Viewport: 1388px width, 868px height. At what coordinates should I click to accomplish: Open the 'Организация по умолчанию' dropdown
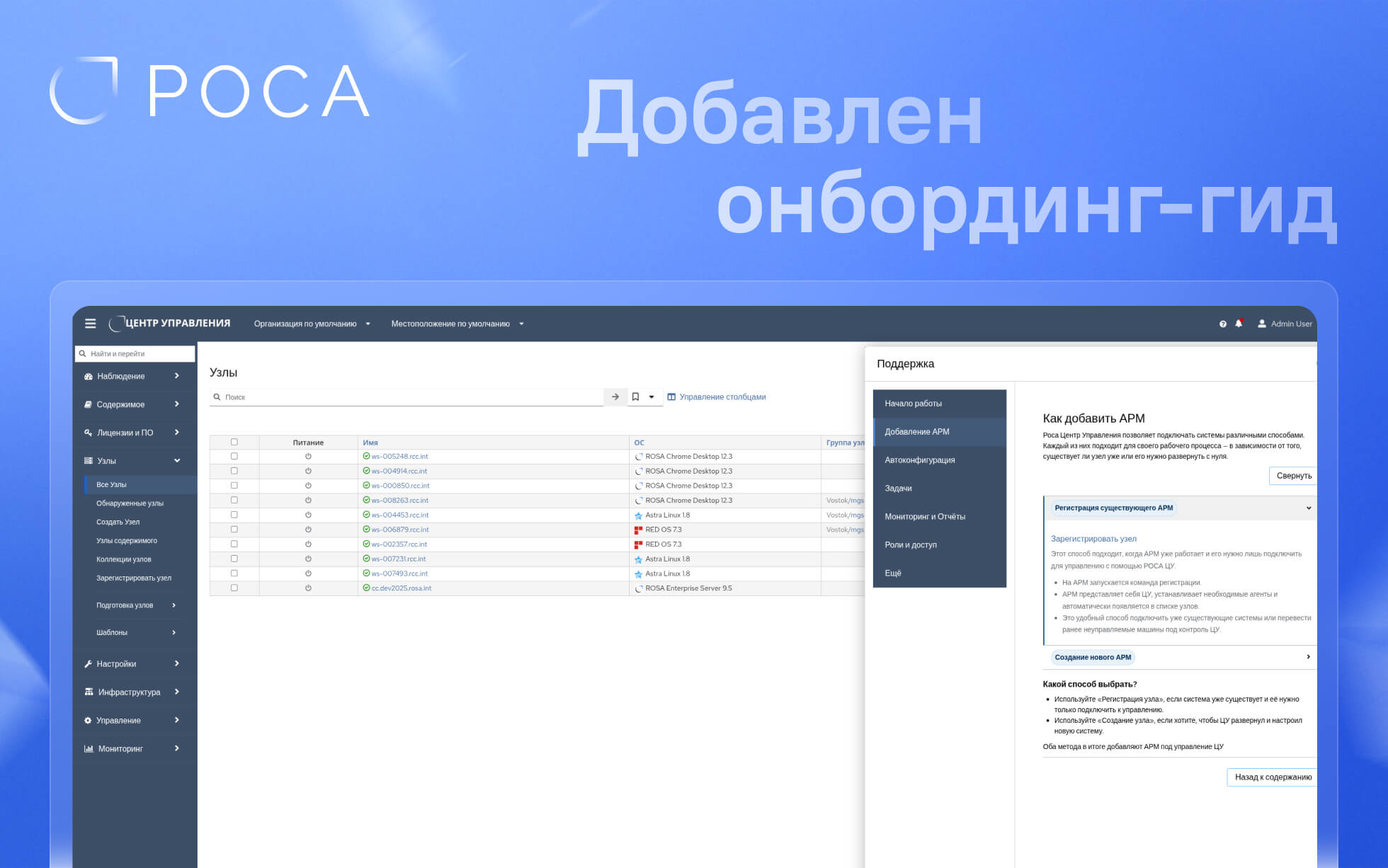tap(312, 324)
